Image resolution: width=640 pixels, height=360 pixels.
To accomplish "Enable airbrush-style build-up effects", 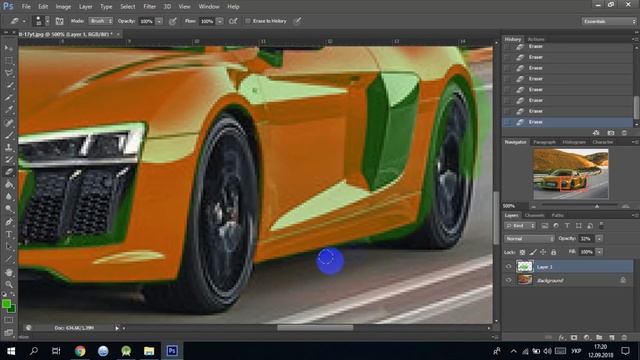I will (233, 21).
